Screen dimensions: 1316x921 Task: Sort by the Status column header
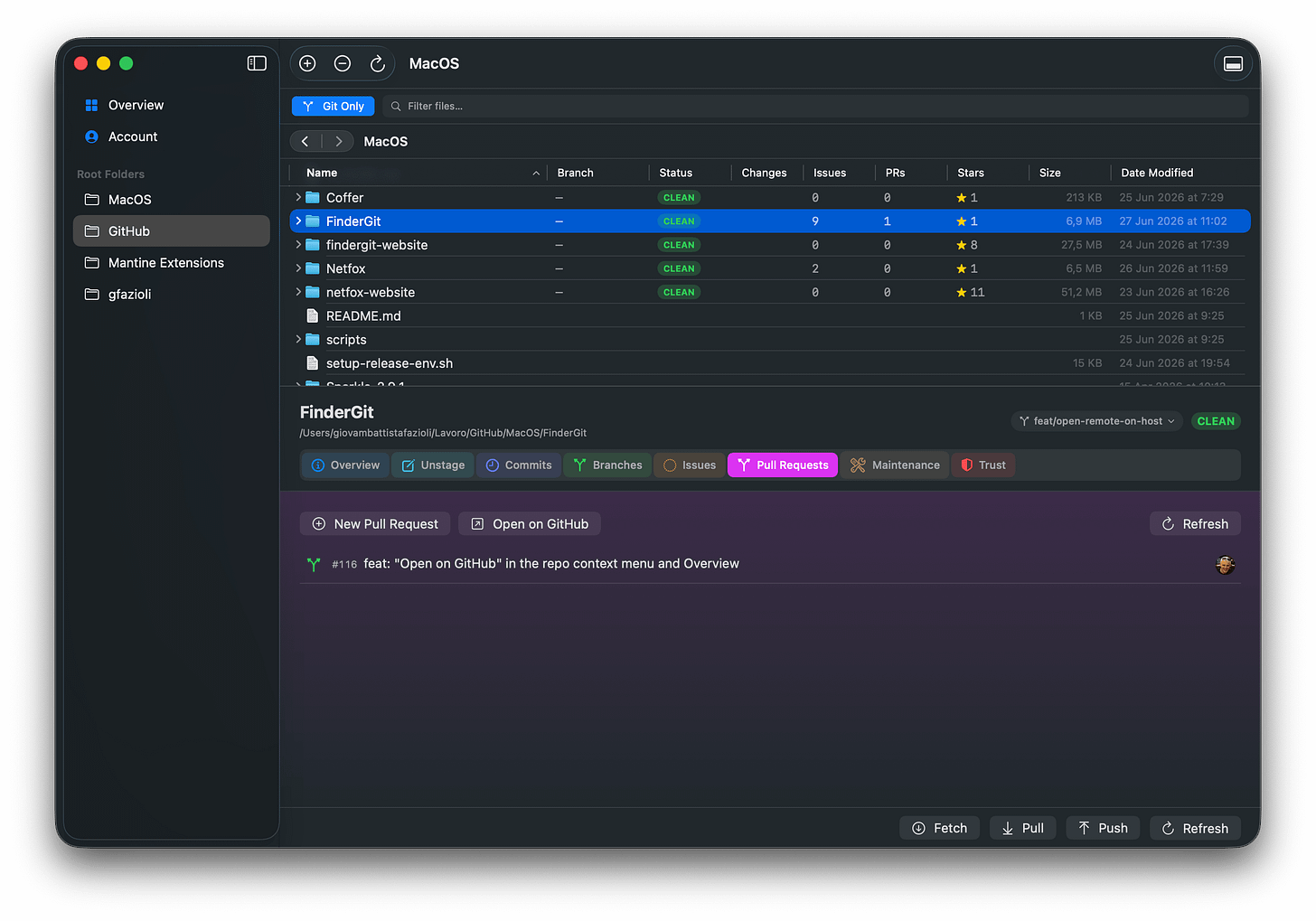pos(675,173)
